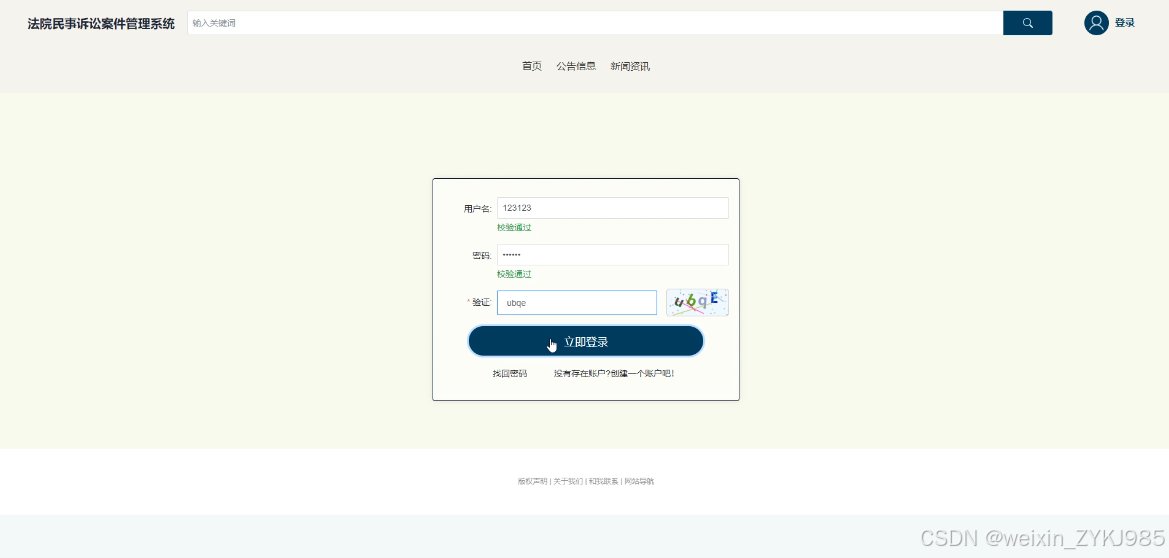1169x558 pixels.
Task: Focus the 输入关键词 search field
Action: pyautogui.click(x=595, y=23)
